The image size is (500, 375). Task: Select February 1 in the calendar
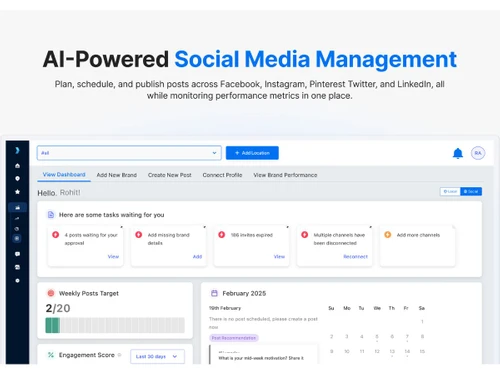click(422, 322)
